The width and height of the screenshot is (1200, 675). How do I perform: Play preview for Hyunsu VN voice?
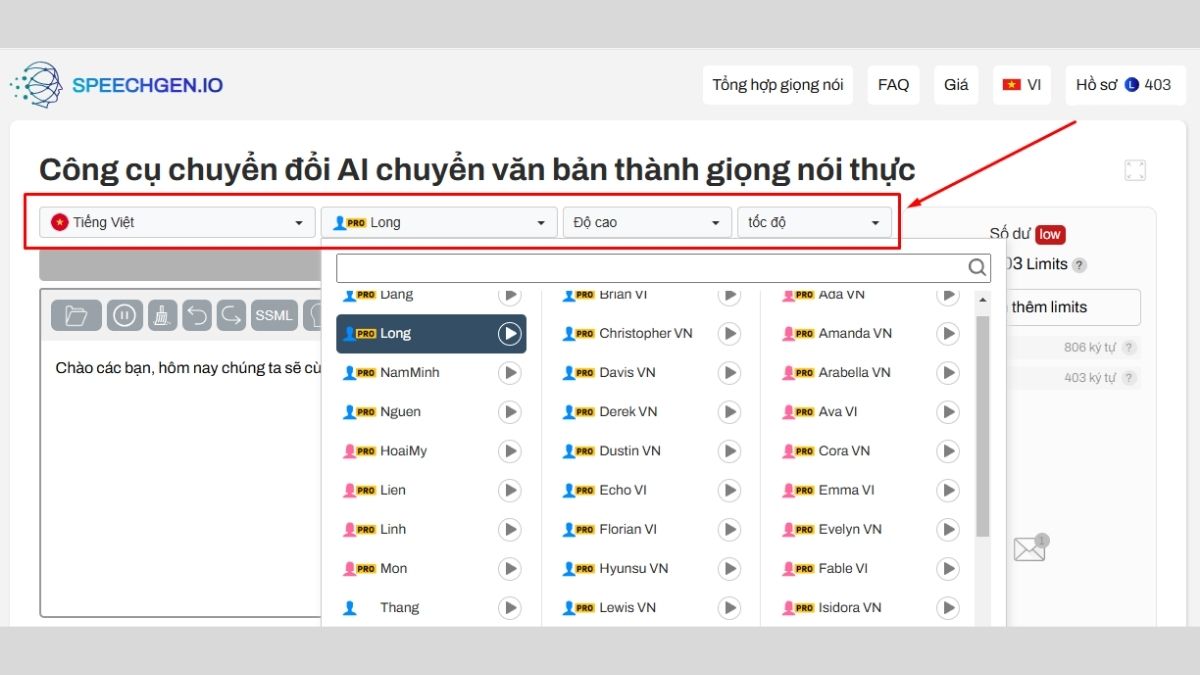click(729, 568)
